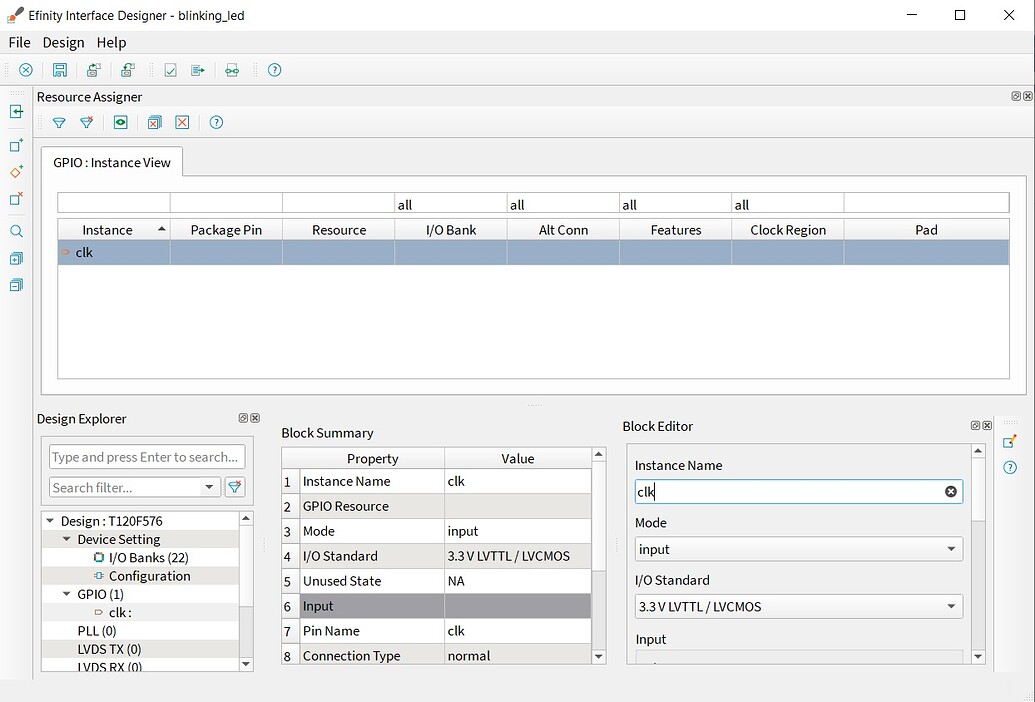Switch to the GPIO Instance View tab
1035x702 pixels.
111,161
